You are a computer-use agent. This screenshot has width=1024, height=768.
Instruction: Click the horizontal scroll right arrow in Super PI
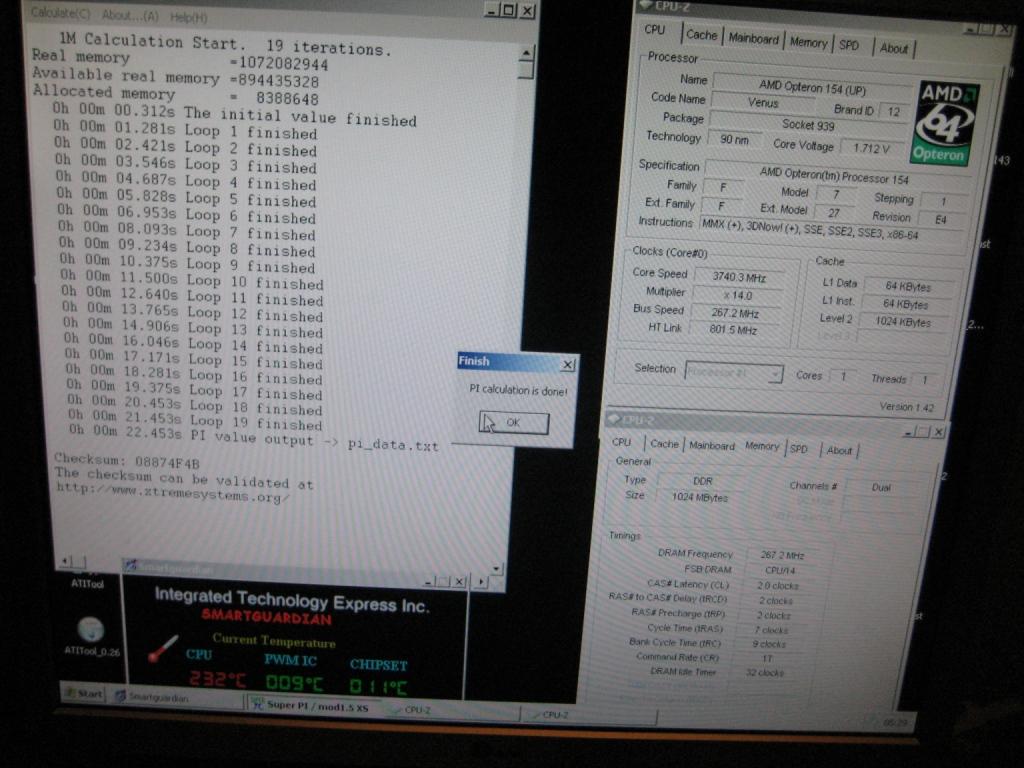pyautogui.click(x=481, y=581)
